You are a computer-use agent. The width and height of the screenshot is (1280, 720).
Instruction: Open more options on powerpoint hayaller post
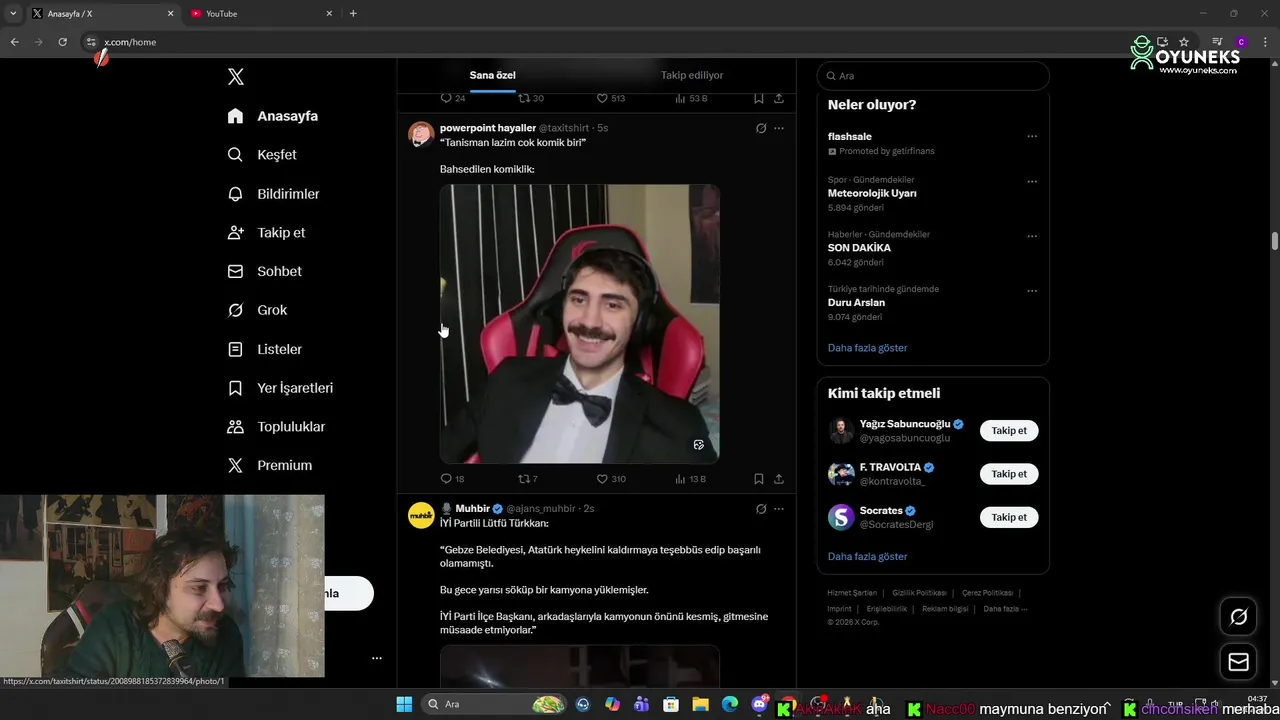tap(779, 128)
